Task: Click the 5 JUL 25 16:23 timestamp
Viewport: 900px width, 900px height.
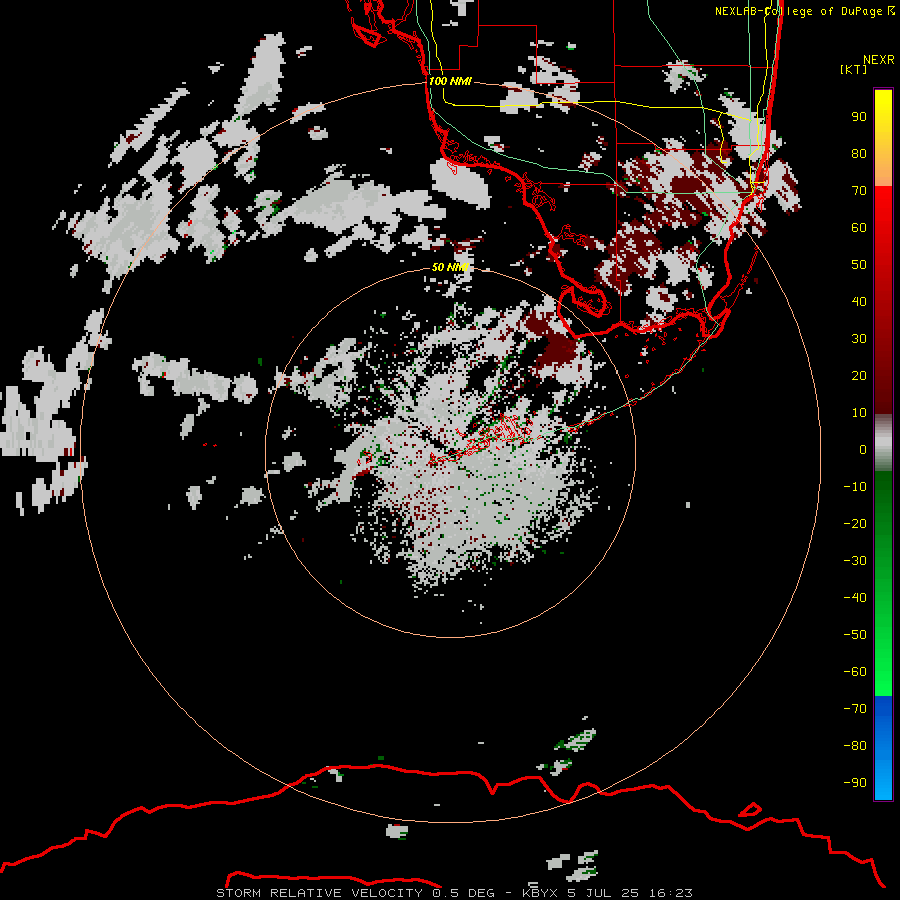Action: click(x=630, y=893)
